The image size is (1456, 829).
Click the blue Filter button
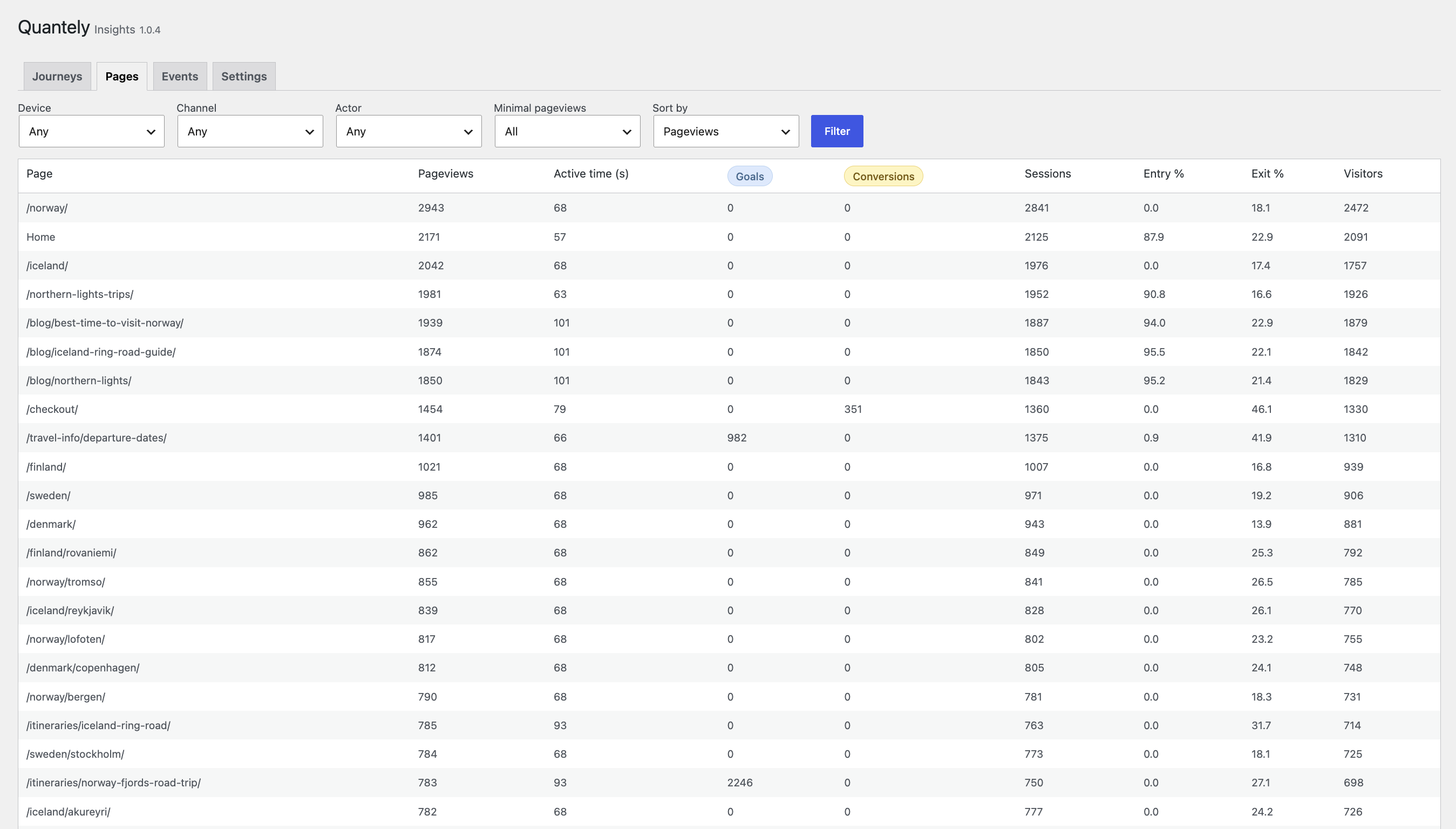[x=836, y=132]
